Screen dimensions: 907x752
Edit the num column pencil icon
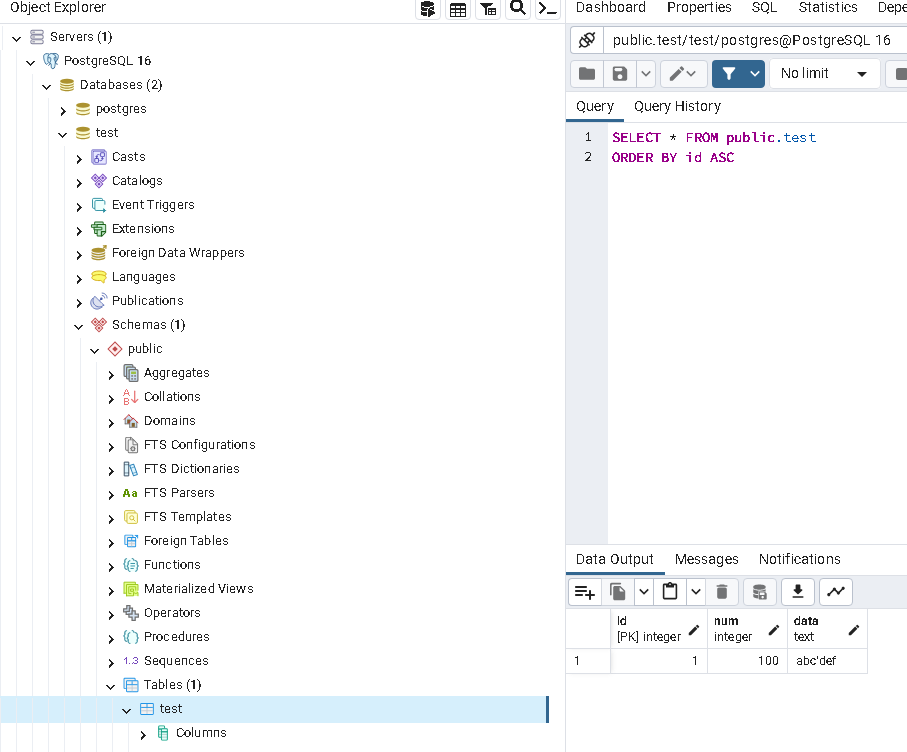point(773,629)
